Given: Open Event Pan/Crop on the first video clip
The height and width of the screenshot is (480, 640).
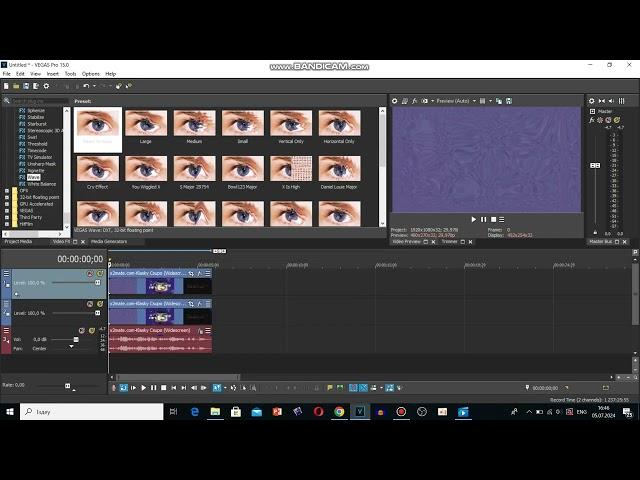Looking at the screenshot, I should 191,273.
